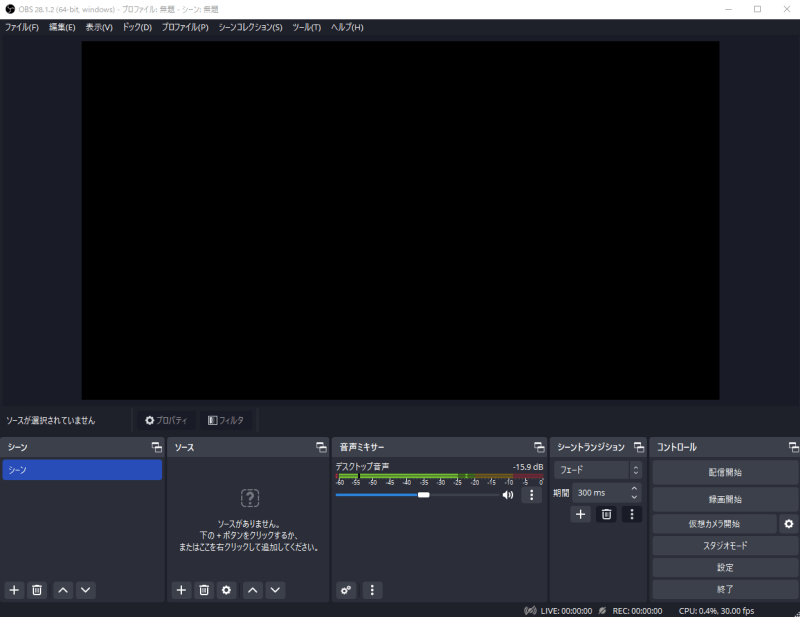800x617 pixels.
Task: Click the 終了 button
Action: (x=725, y=589)
